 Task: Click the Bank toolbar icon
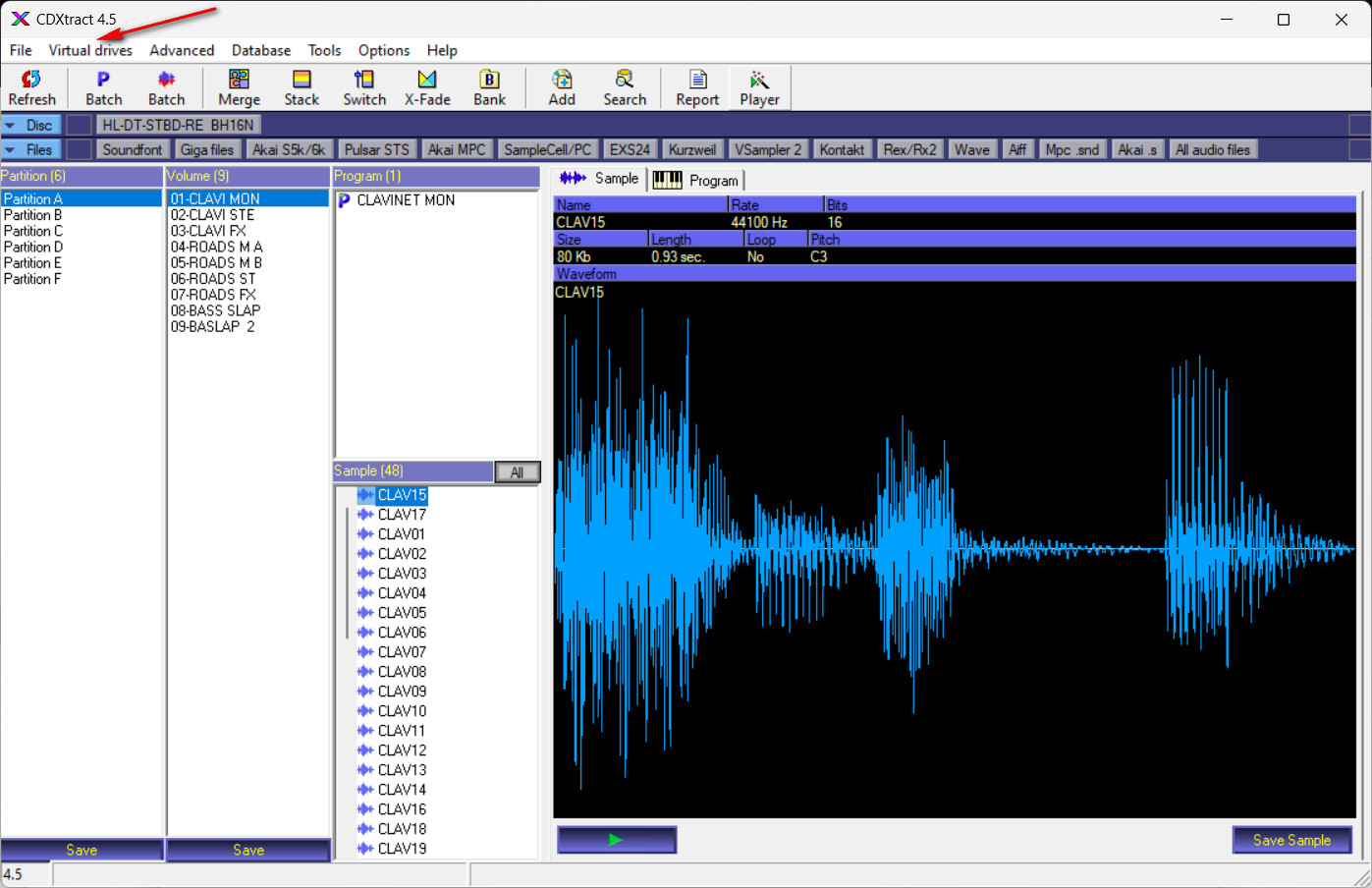[489, 79]
